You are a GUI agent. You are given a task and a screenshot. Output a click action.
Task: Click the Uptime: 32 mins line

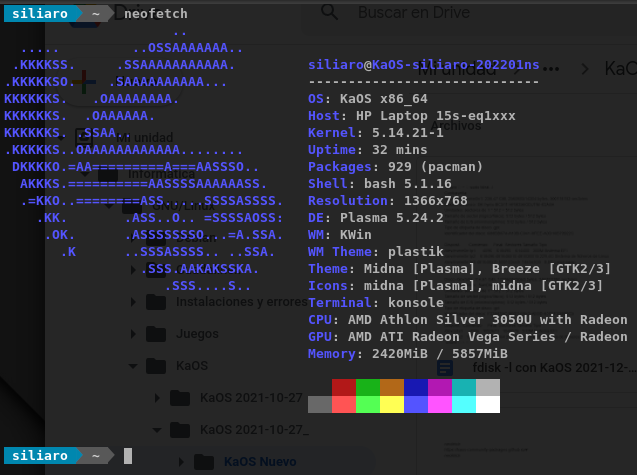point(368,150)
